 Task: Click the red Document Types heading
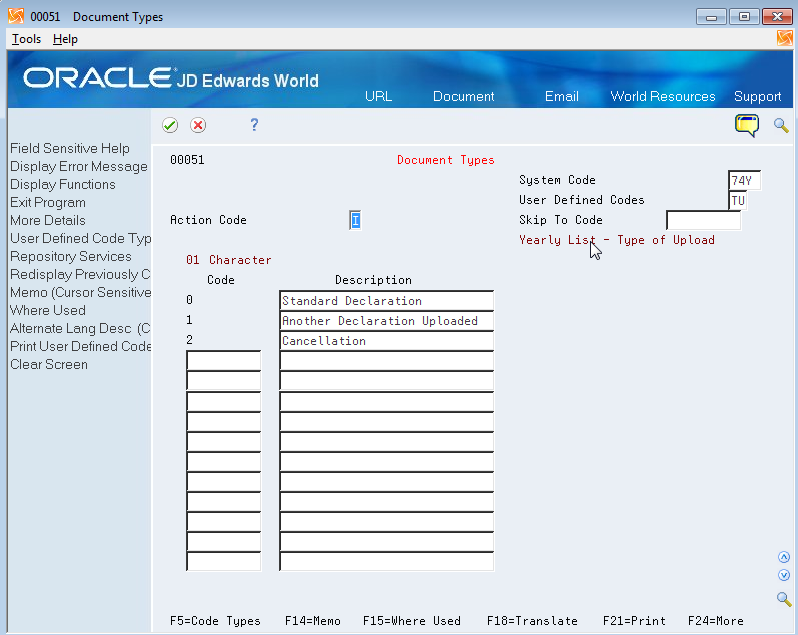click(445, 160)
